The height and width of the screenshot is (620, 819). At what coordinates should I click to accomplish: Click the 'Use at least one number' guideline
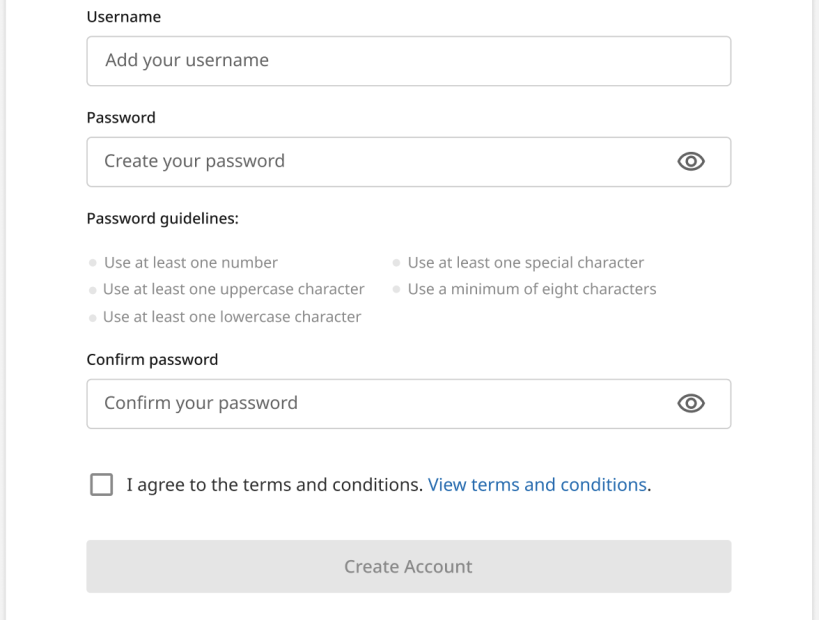coord(191,262)
